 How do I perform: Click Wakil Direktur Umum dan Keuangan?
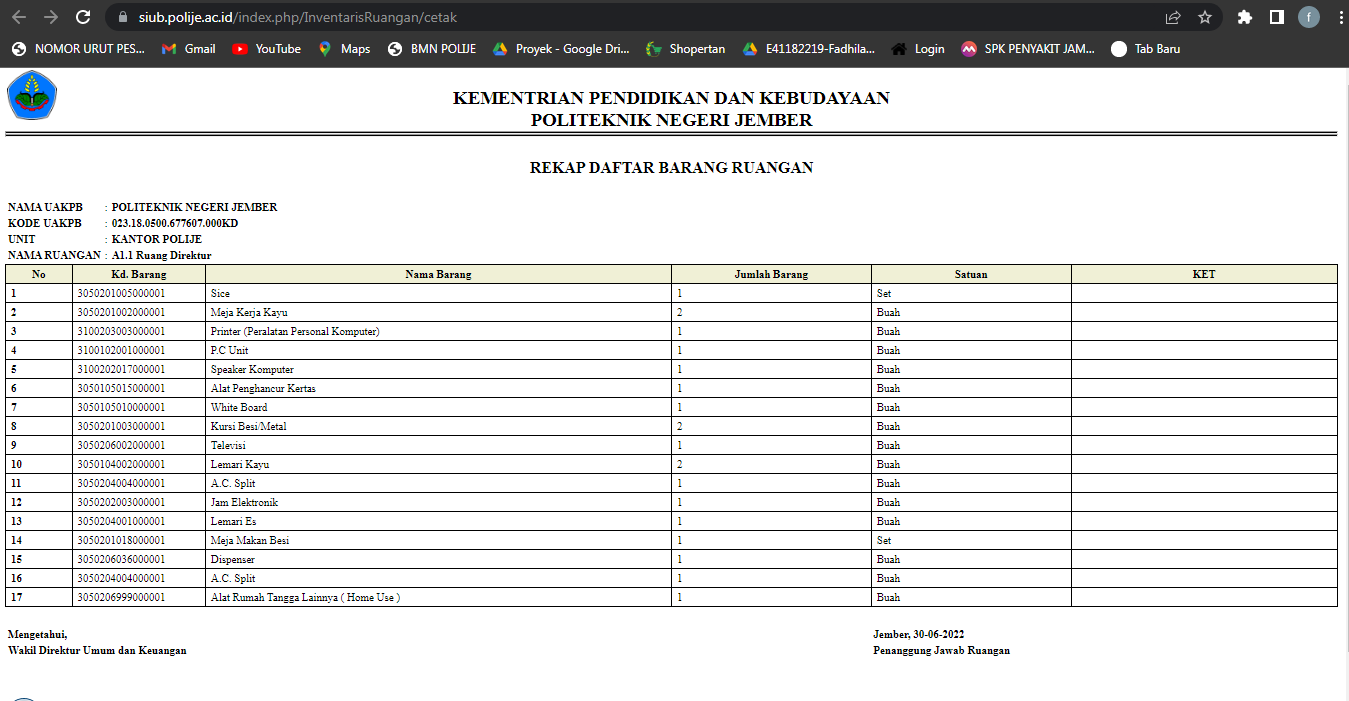(x=97, y=650)
